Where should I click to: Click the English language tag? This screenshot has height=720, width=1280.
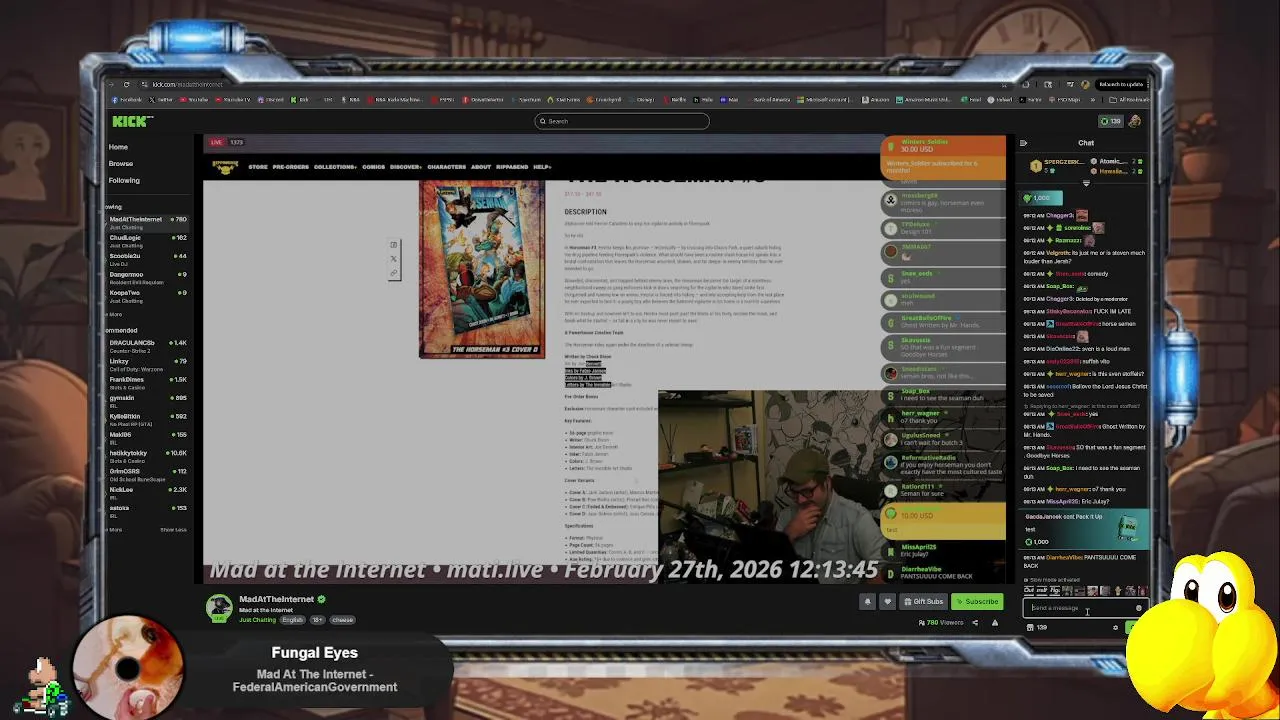(292, 620)
